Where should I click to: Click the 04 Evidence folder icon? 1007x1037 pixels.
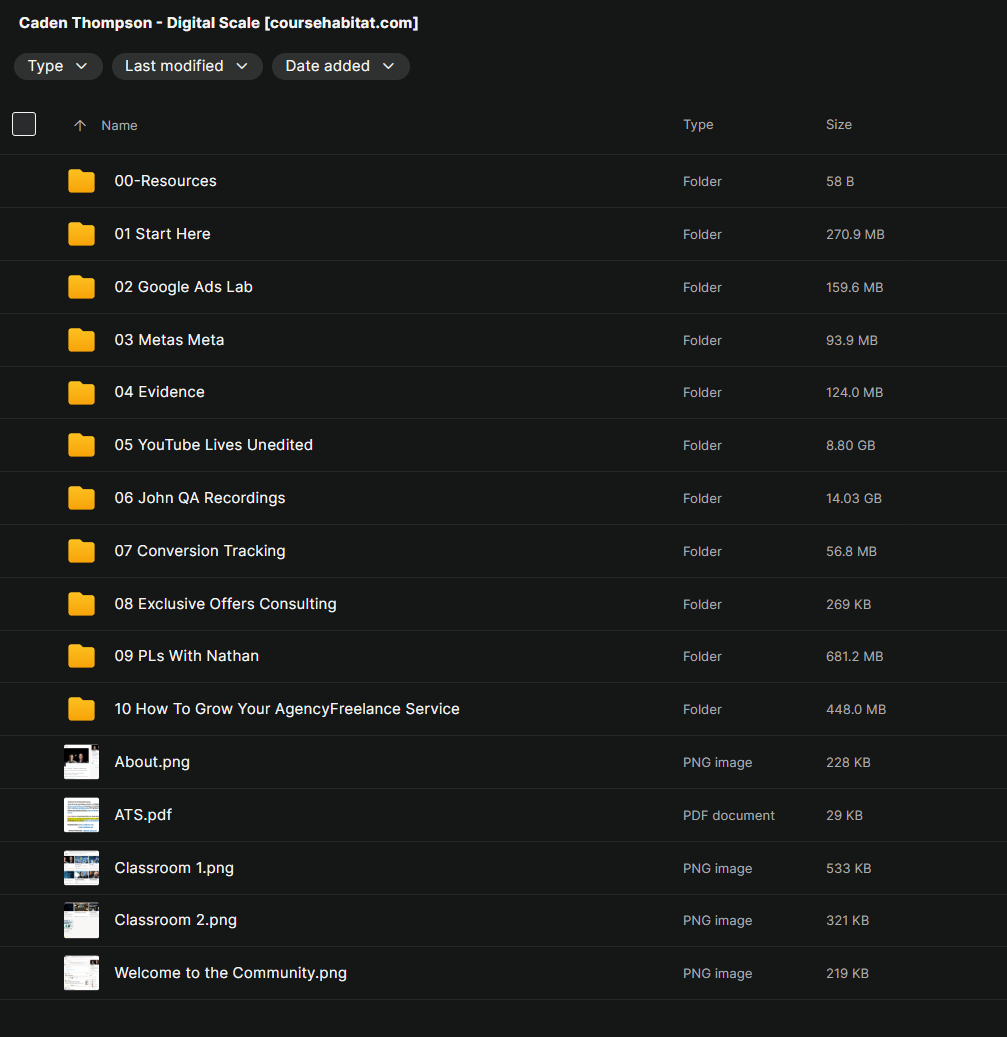click(x=81, y=393)
